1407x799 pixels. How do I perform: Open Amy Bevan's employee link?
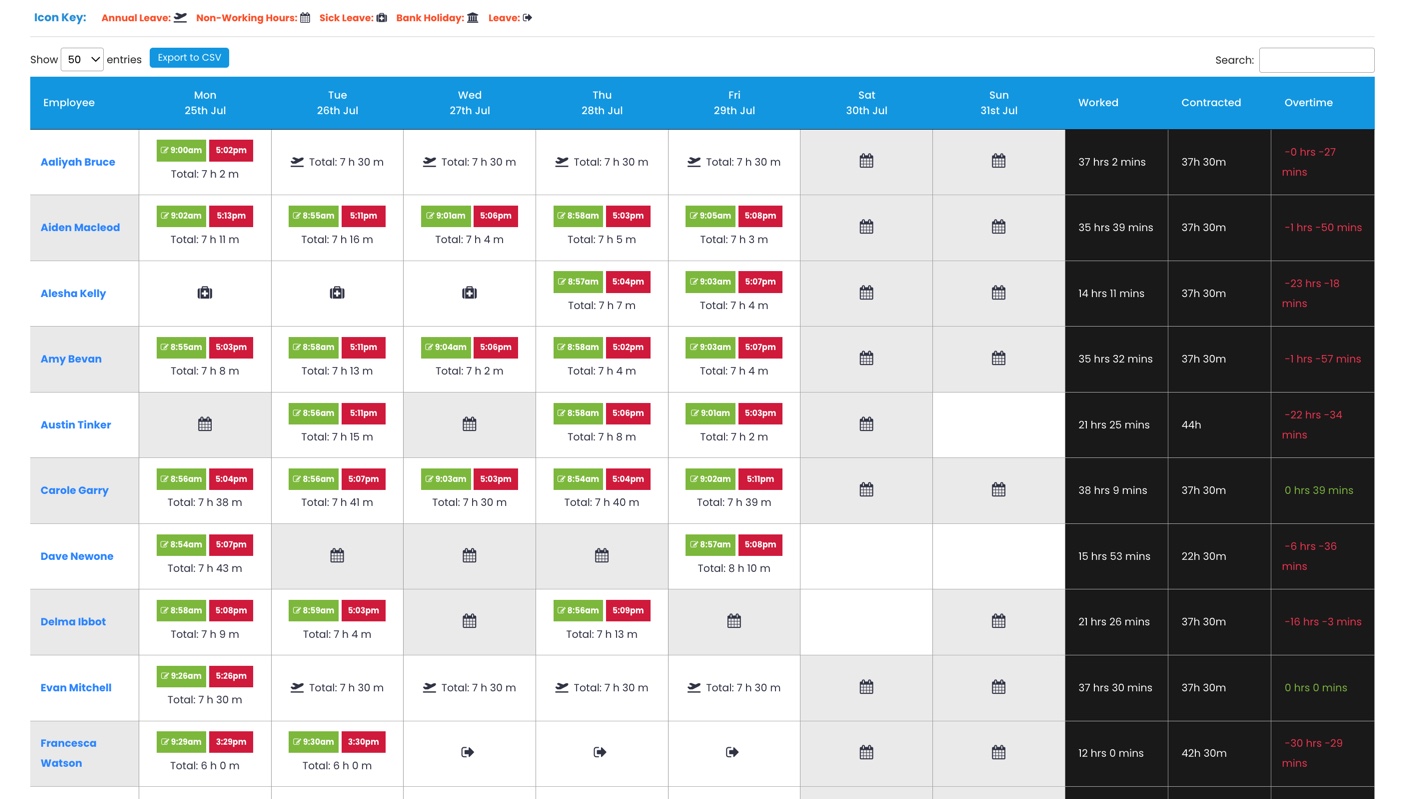point(71,359)
